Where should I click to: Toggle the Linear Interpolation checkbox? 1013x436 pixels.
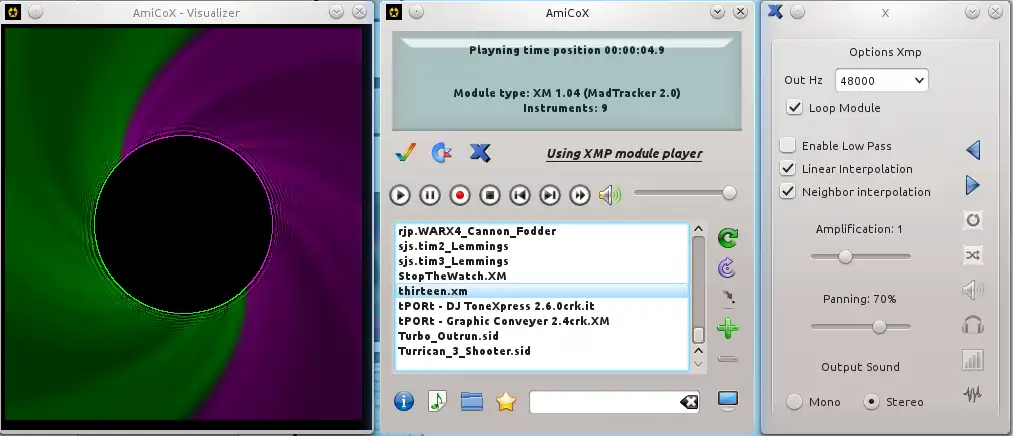788,169
